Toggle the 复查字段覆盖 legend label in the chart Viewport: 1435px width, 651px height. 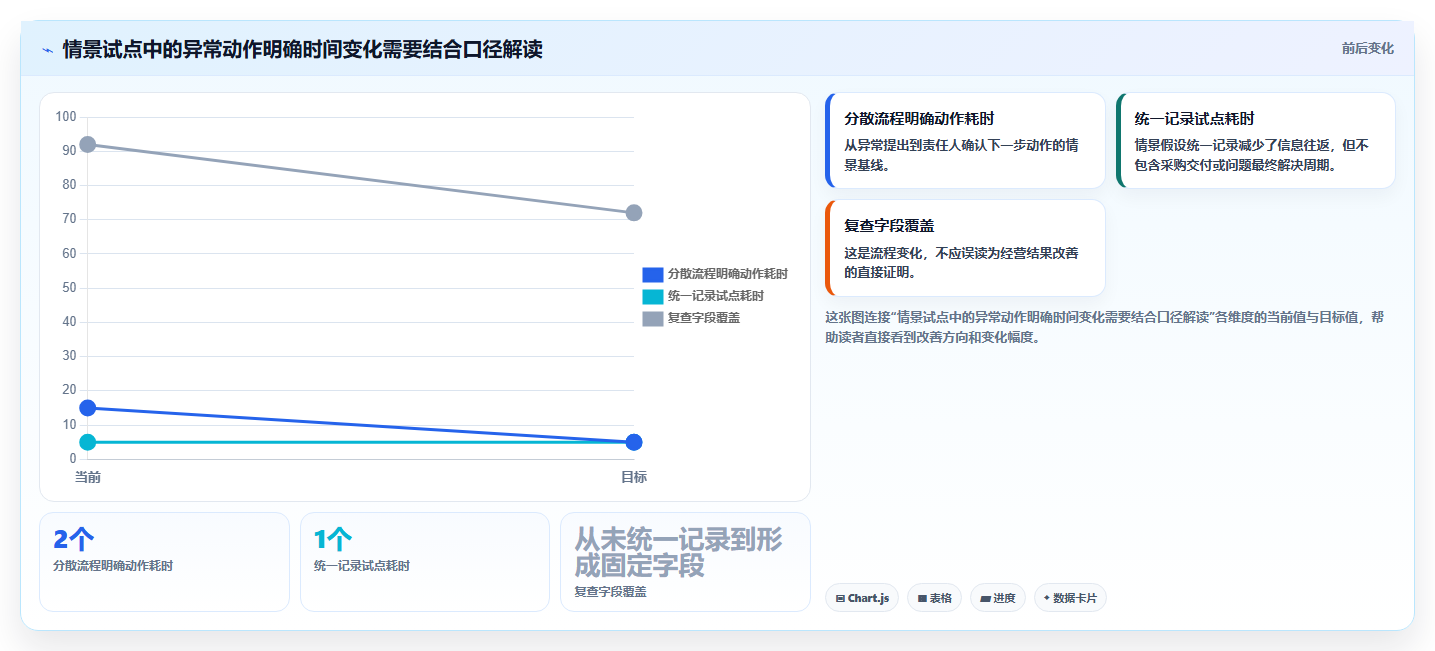(704, 318)
